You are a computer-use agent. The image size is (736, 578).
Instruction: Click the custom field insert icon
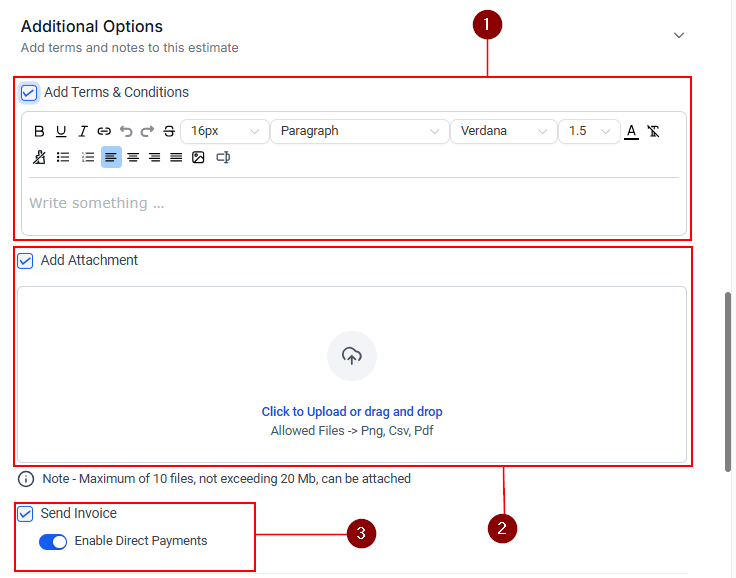point(223,157)
